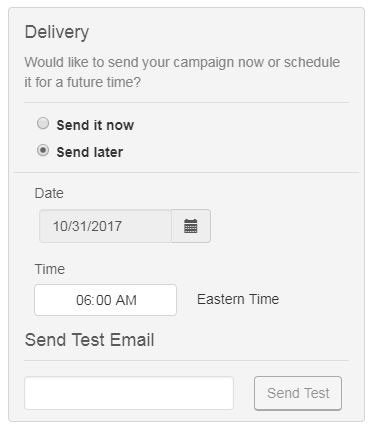This screenshot has height=428, width=374.
Task: Click the empty test email address field
Action: (x=129, y=393)
